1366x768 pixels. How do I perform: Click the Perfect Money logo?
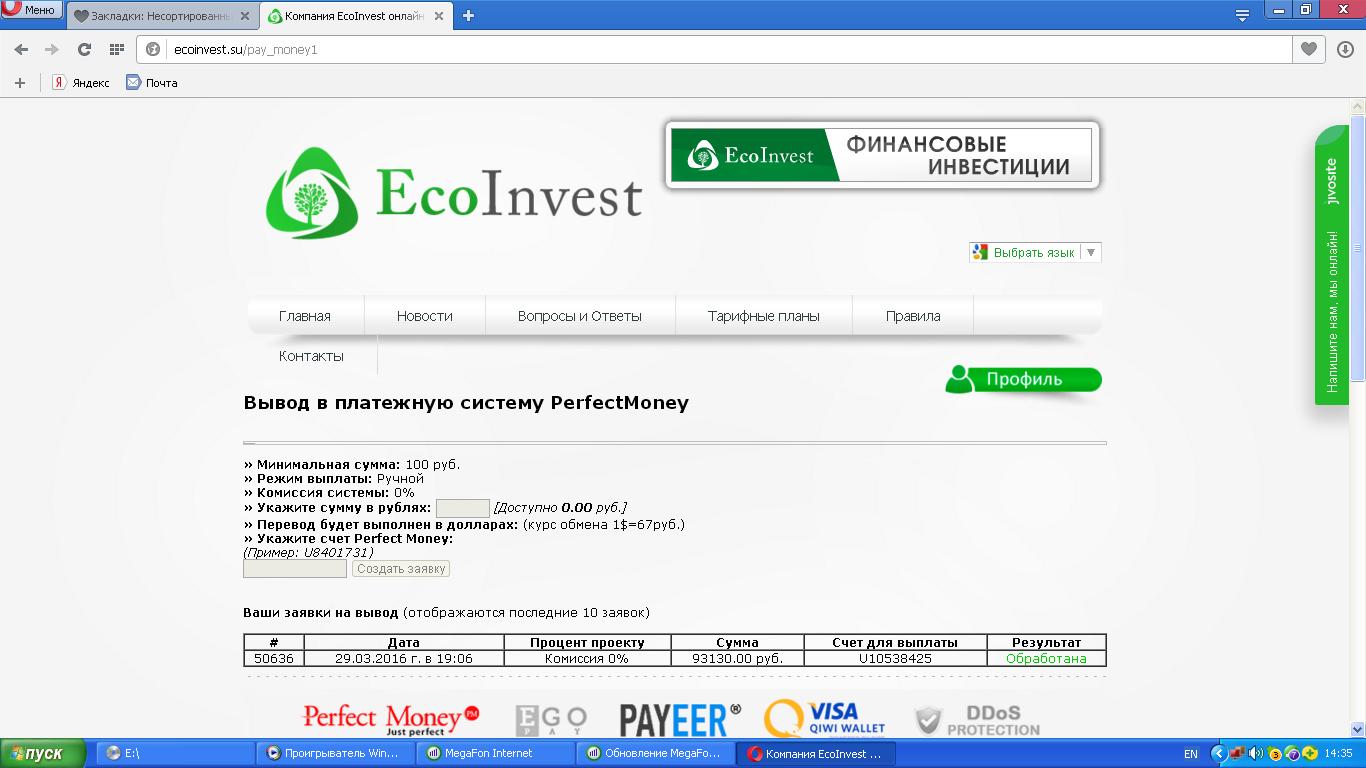tap(391, 719)
